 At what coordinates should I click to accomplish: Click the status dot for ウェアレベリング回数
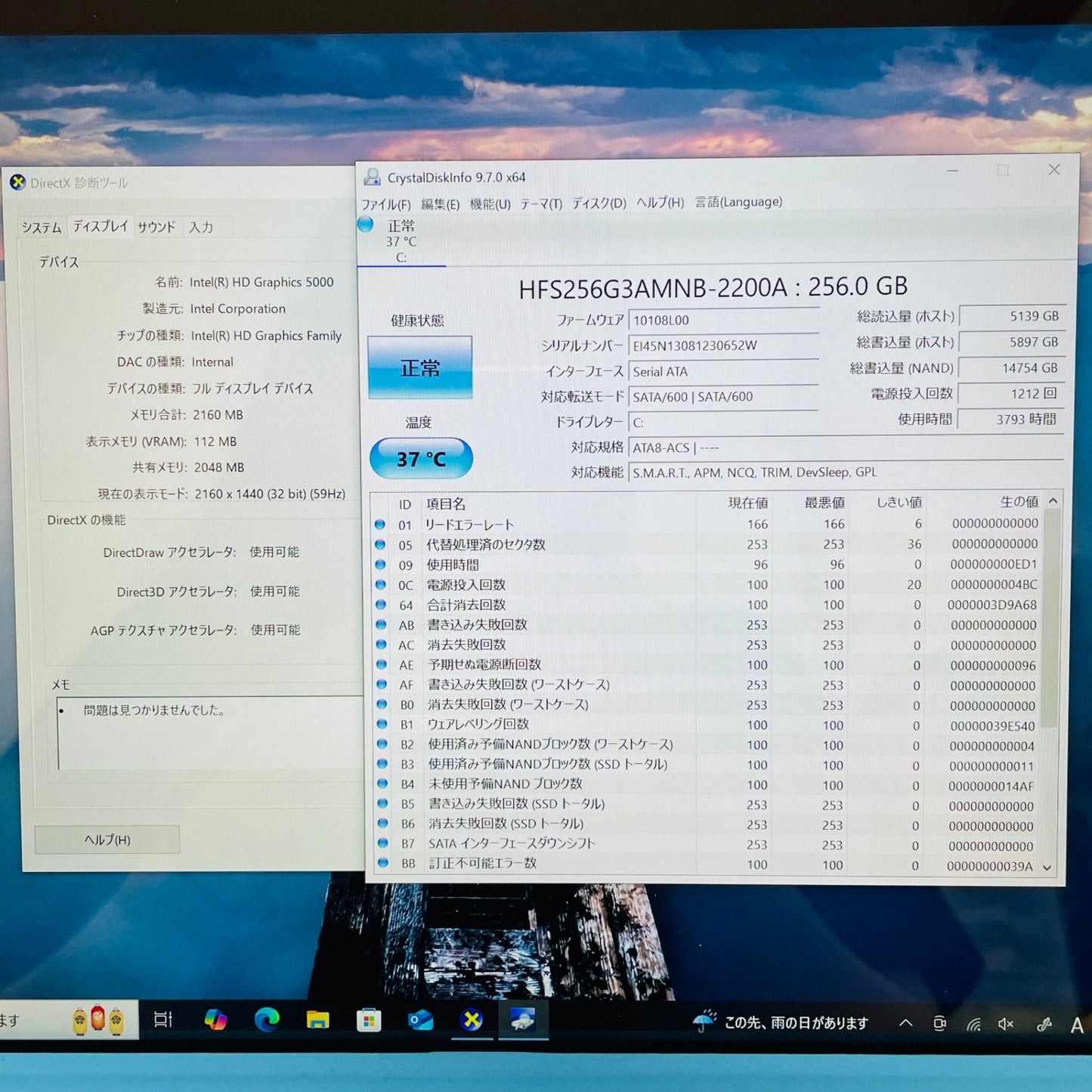[382, 724]
